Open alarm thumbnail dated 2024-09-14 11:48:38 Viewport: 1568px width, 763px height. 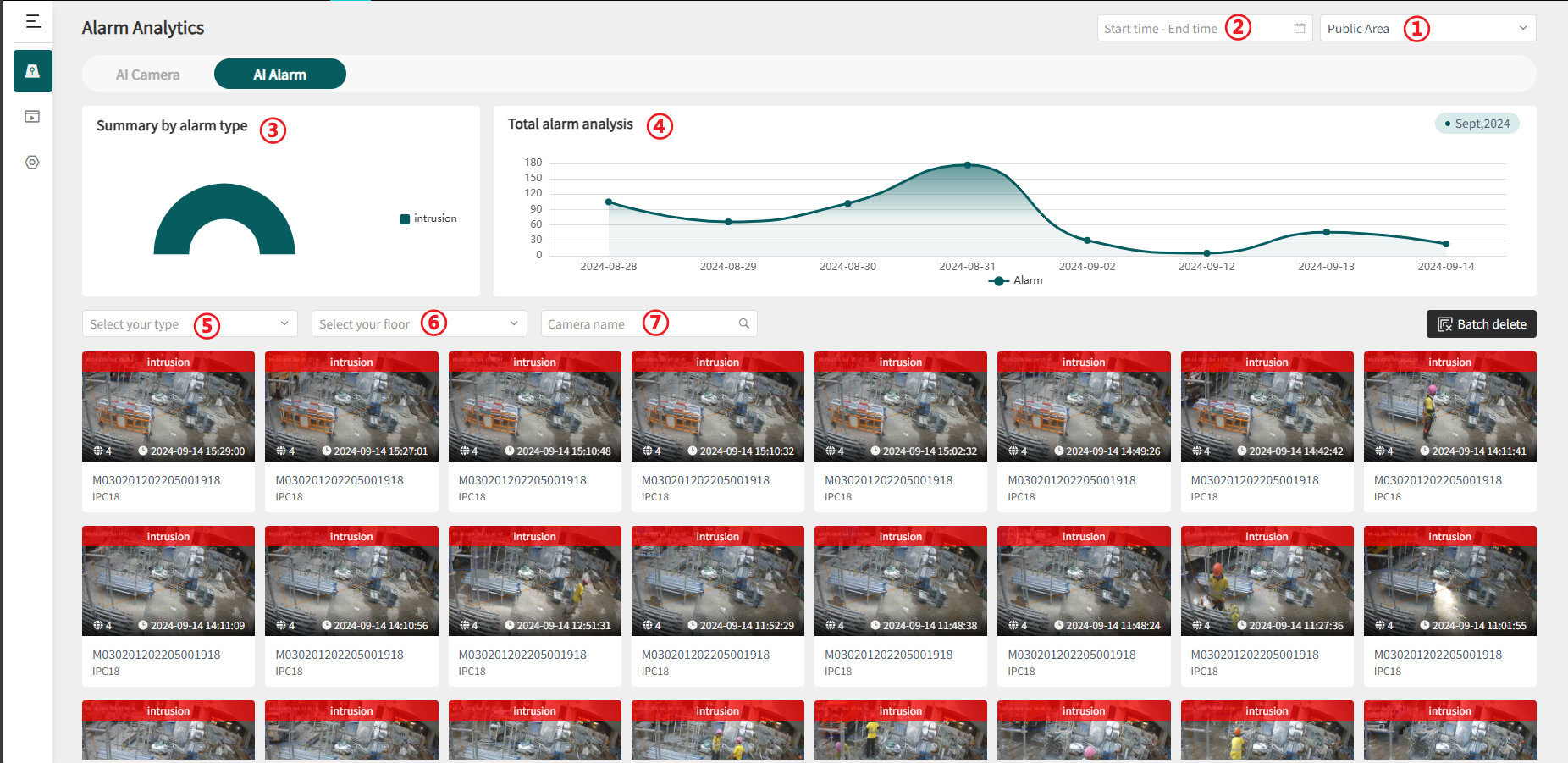tap(901, 581)
